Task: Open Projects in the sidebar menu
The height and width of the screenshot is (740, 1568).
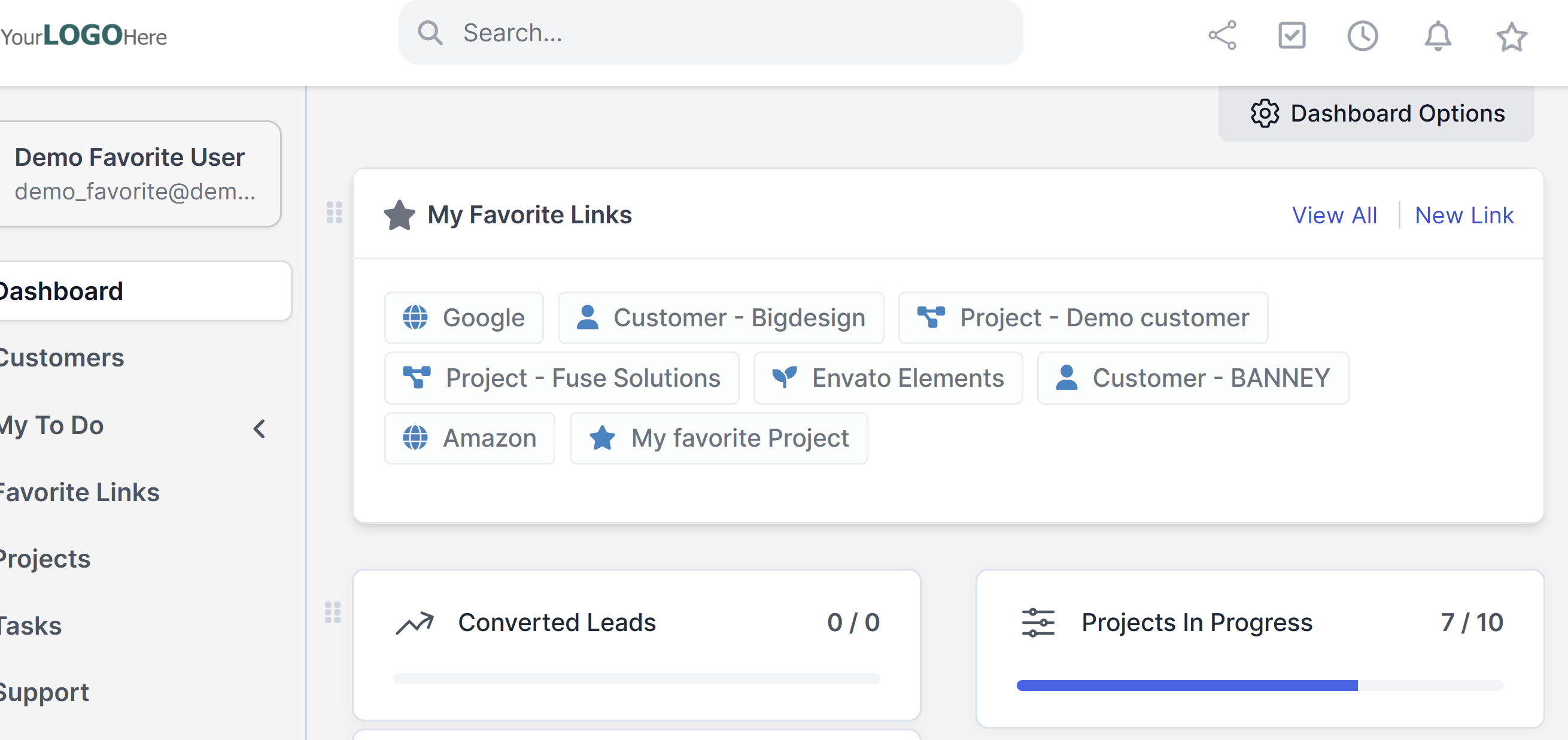Action: [x=45, y=559]
